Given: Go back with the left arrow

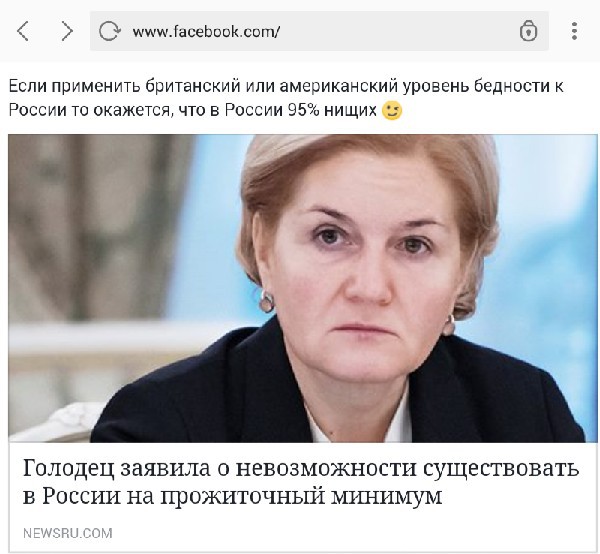Looking at the screenshot, I should click(x=23, y=31).
